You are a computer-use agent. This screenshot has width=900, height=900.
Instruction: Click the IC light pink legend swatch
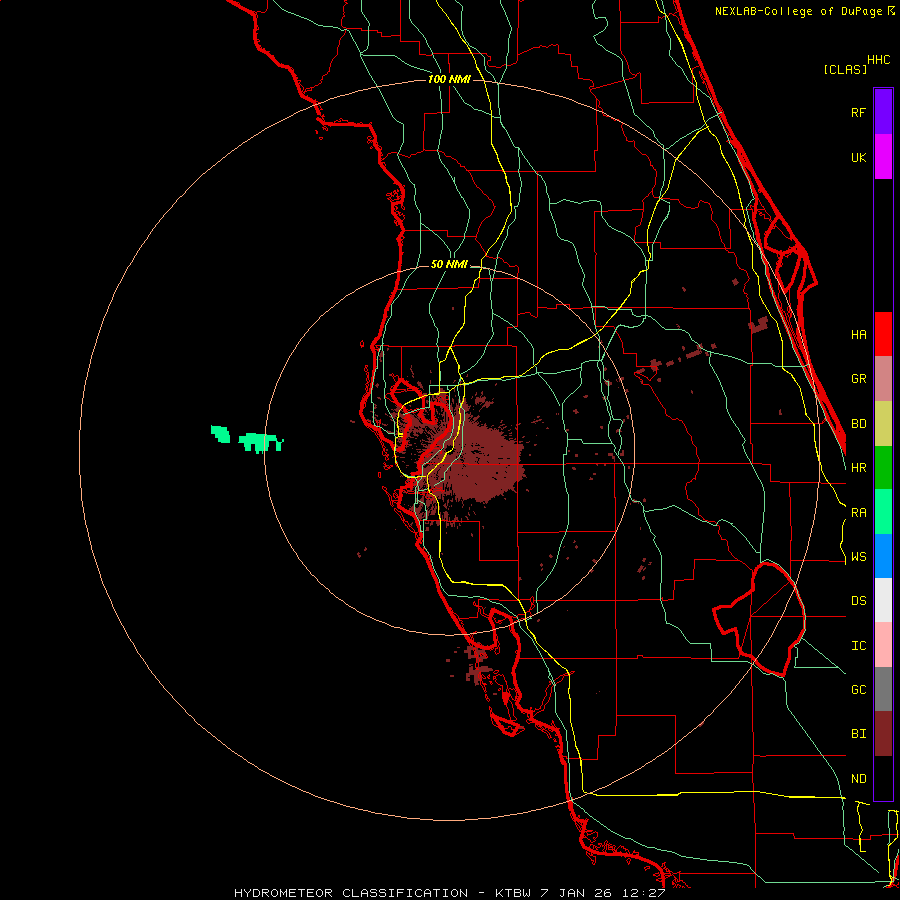(883, 645)
